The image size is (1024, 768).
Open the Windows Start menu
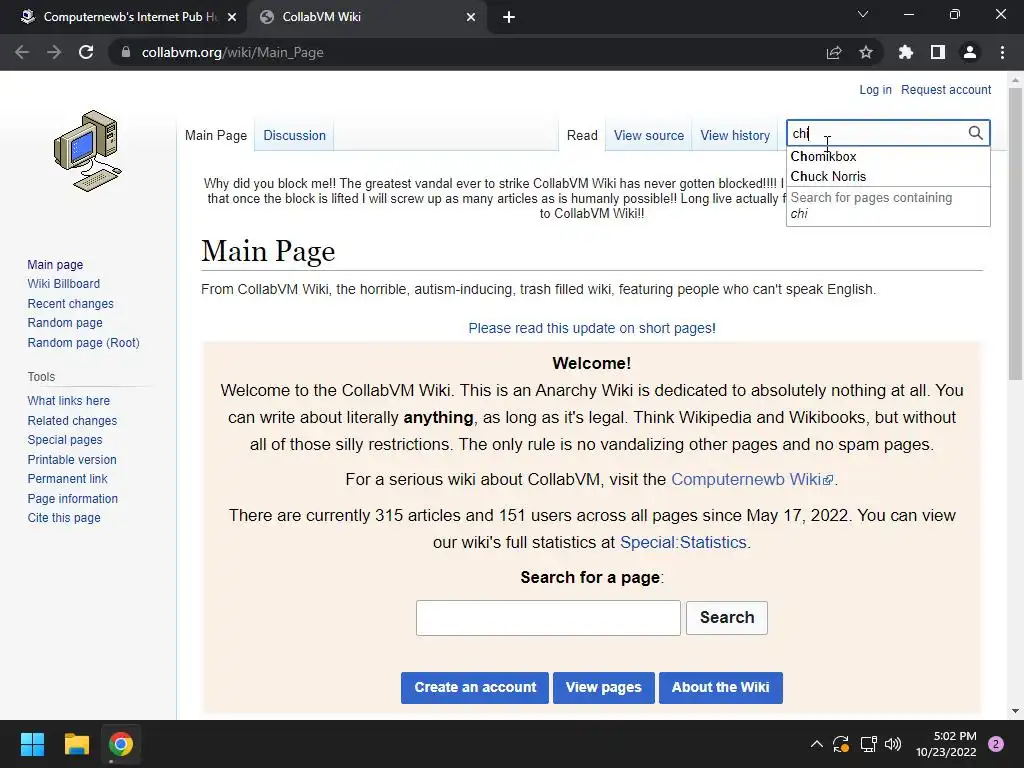(x=32, y=744)
